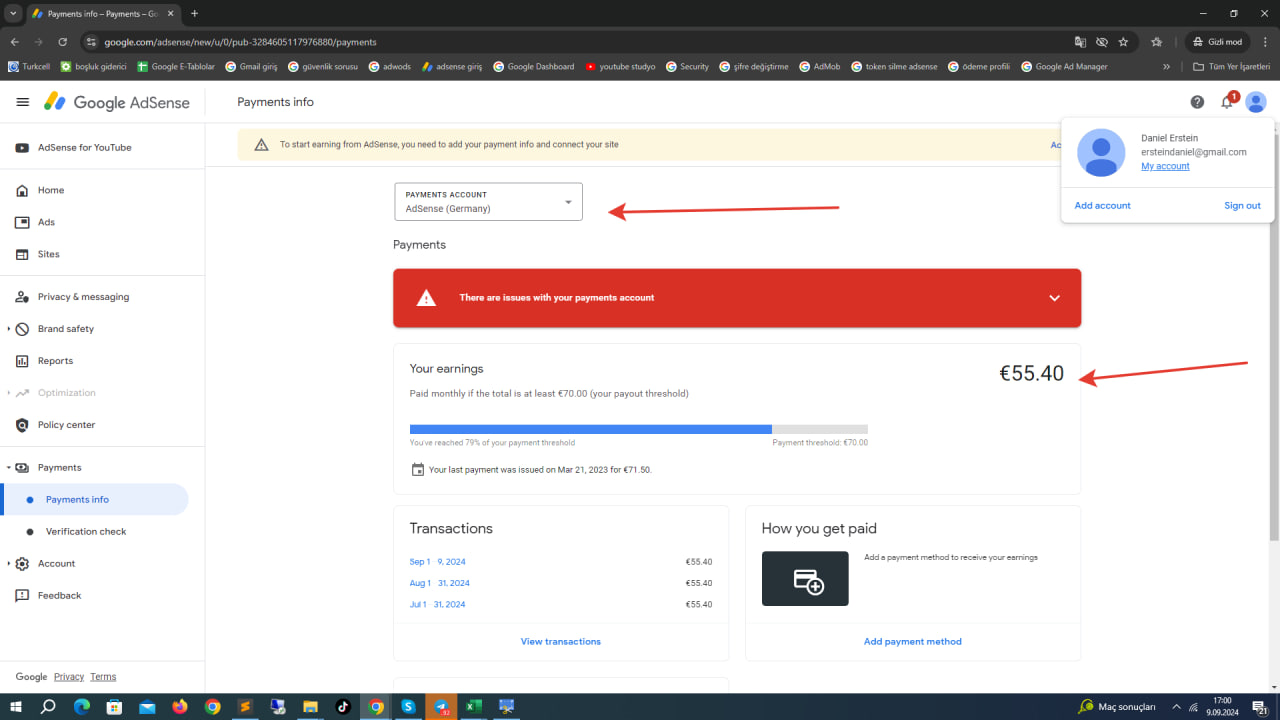Collapse the Payments sidebar section
Image resolution: width=1280 pixels, height=720 pixels.
[x=9, y=468]
